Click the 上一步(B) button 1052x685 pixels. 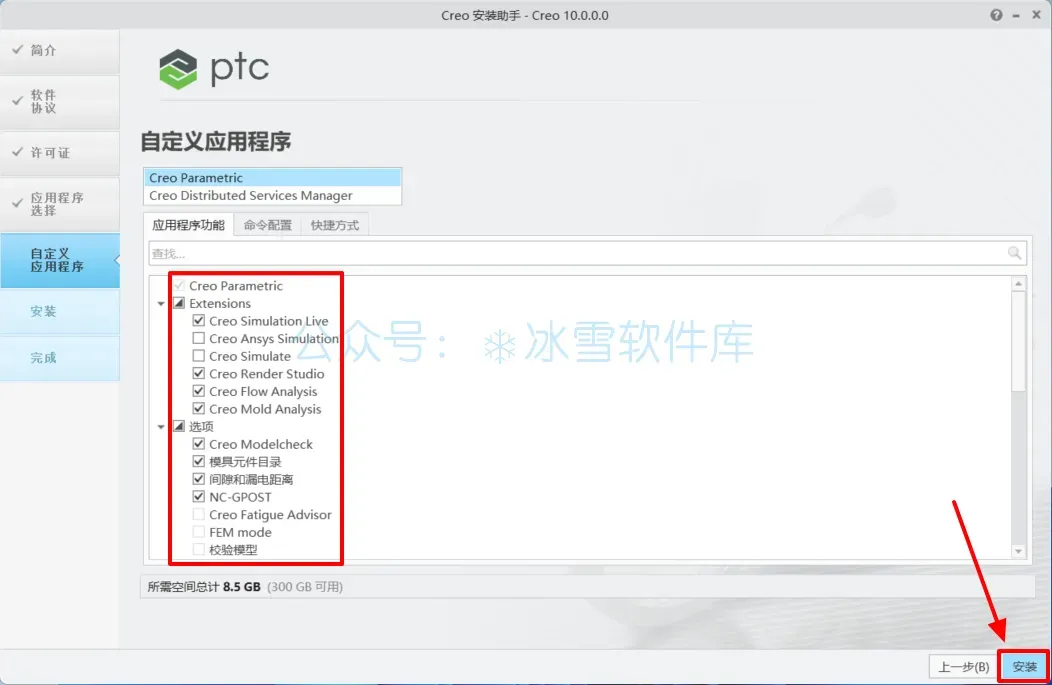[963, 667]
